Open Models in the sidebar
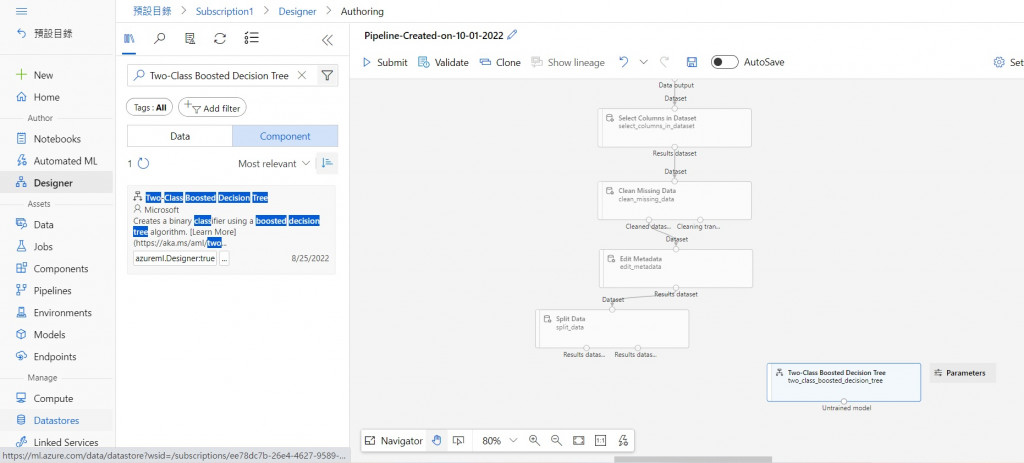This screenshot has height=463, width=1024. (x=40, y=334)
